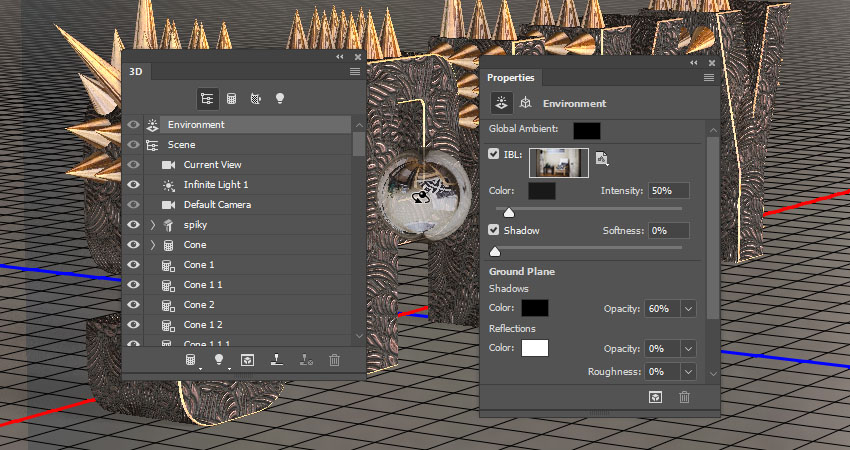
Task: Toggle visibility of Environment
Action: pos(133,125)
